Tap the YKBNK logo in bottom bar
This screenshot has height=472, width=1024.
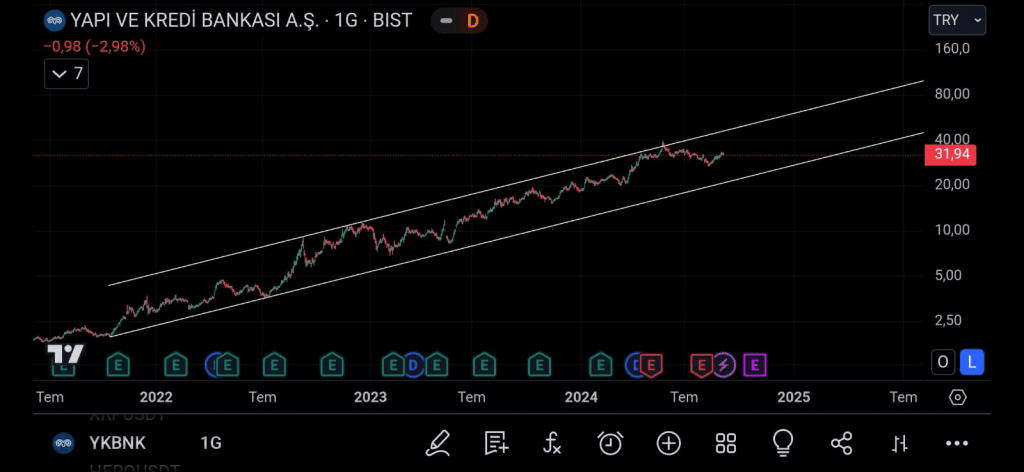click(63, 443)
